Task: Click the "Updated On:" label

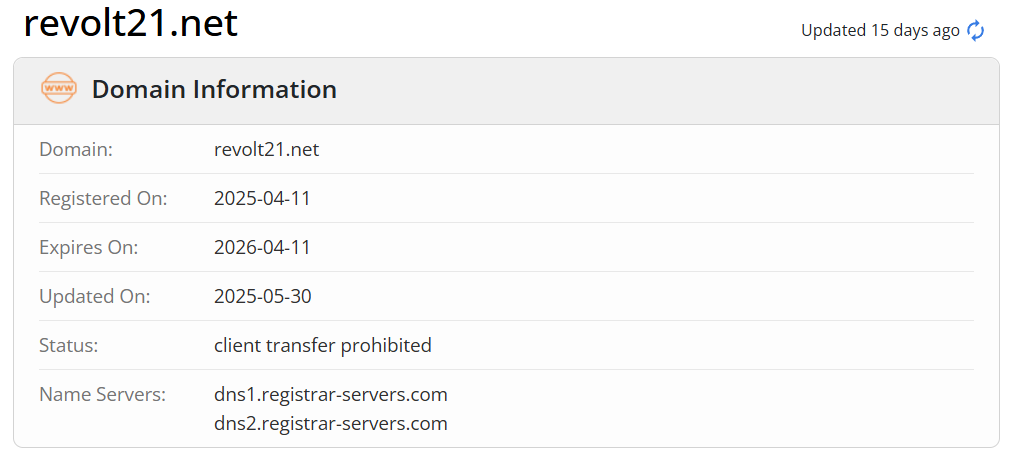Action: (x=94, y=296)
